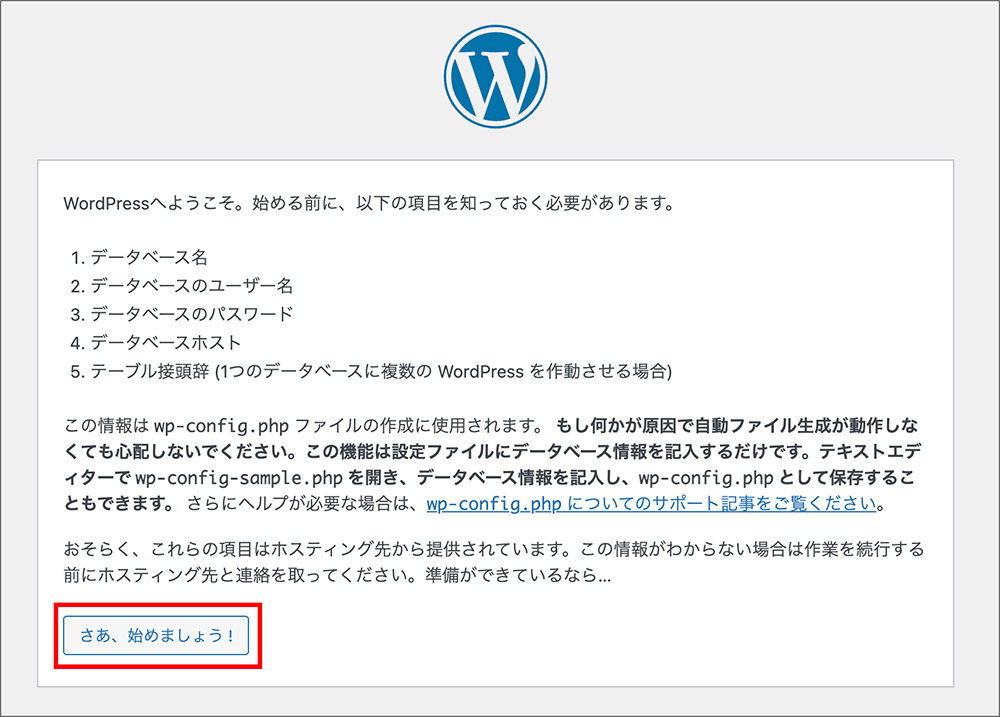Click the さあ、始めましょう！ button
The height and width of the screenshot is (717, 1000).
tap(156, 635)
